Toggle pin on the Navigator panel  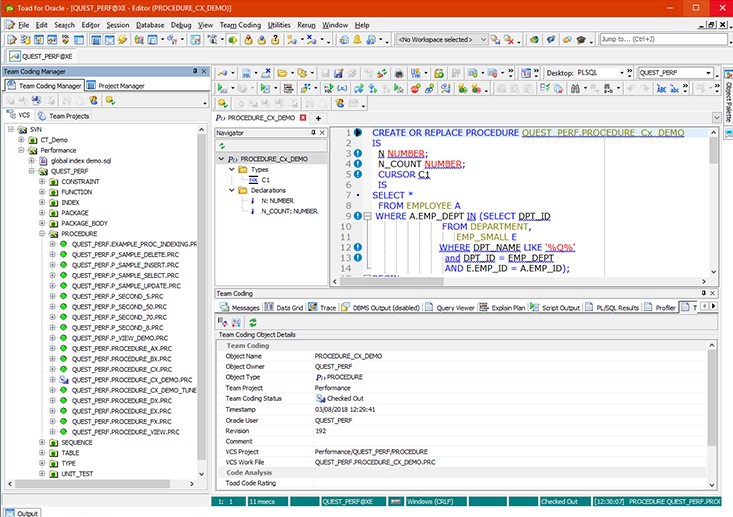click(x=313, y=133)
